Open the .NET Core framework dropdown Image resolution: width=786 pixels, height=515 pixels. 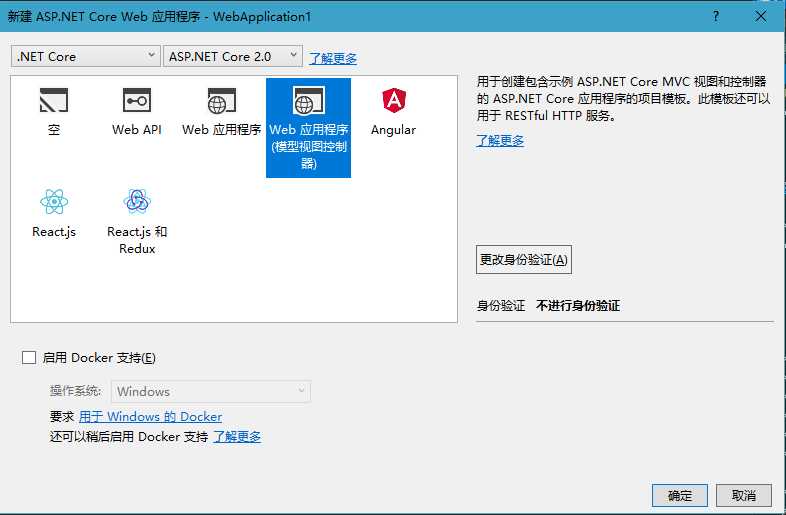pos(86,56)
